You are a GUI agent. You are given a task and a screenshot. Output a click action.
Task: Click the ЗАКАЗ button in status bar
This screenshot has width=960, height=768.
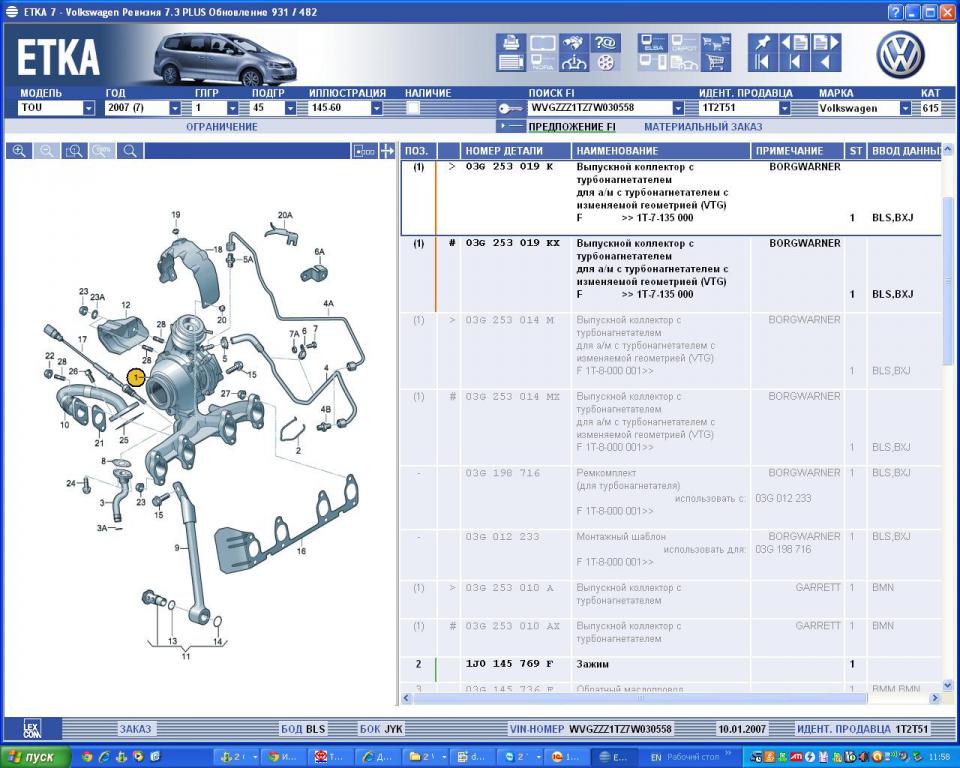pyautogui.click(x=135, y=729)
